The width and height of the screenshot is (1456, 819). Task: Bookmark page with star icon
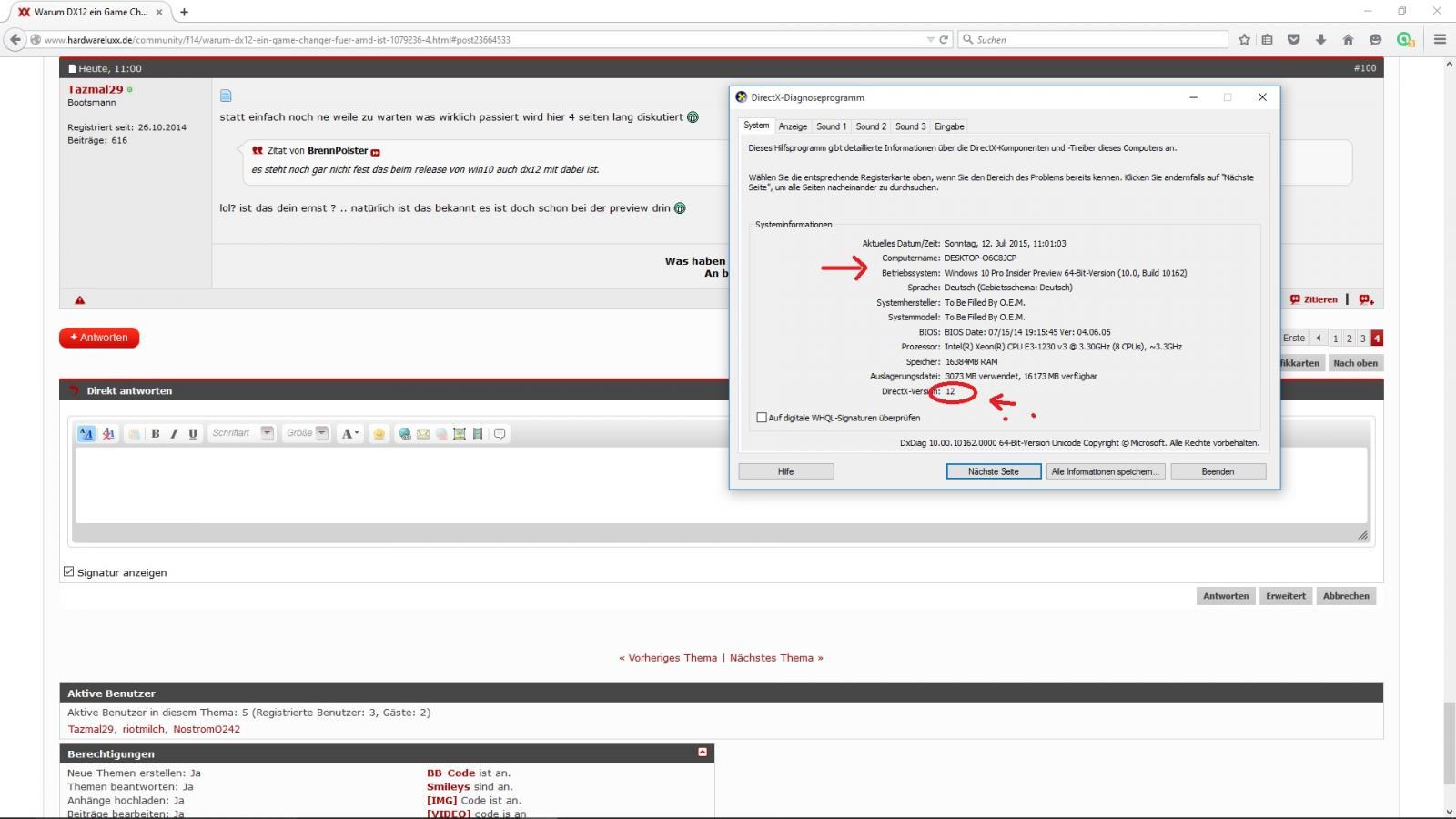[1244, 39]
